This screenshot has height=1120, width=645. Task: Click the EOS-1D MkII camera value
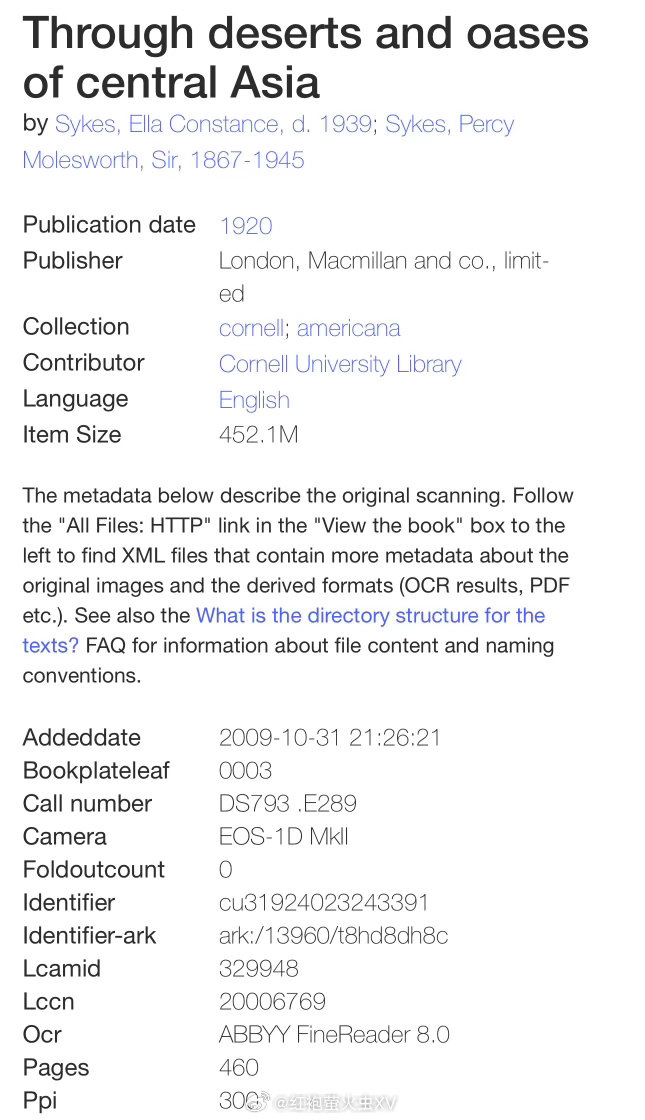284,836
